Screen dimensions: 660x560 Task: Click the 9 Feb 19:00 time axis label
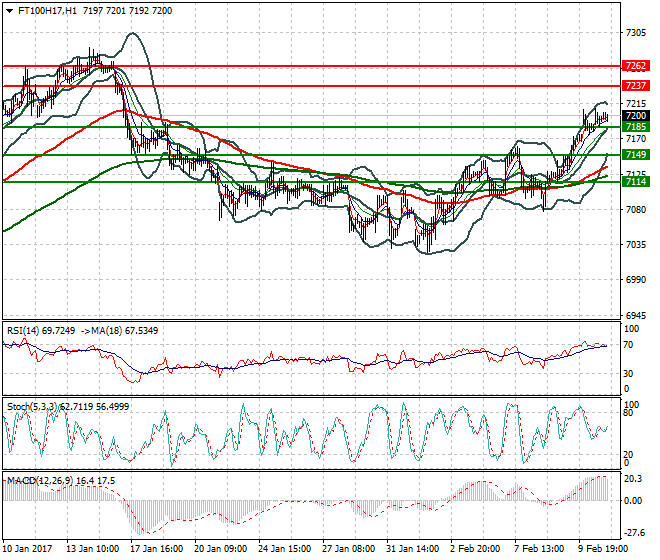(603, 549)
